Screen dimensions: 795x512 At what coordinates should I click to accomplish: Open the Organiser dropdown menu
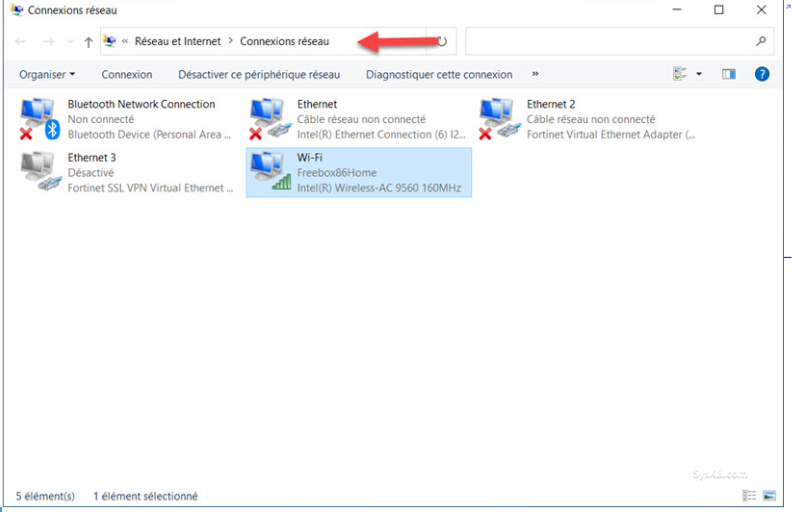pyautogui.click(x=47, y=74)
